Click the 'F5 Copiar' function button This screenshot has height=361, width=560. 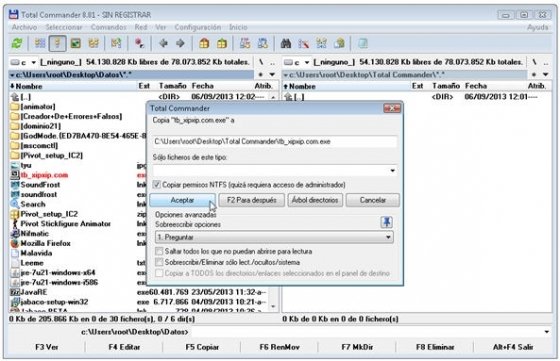point(202,347)
